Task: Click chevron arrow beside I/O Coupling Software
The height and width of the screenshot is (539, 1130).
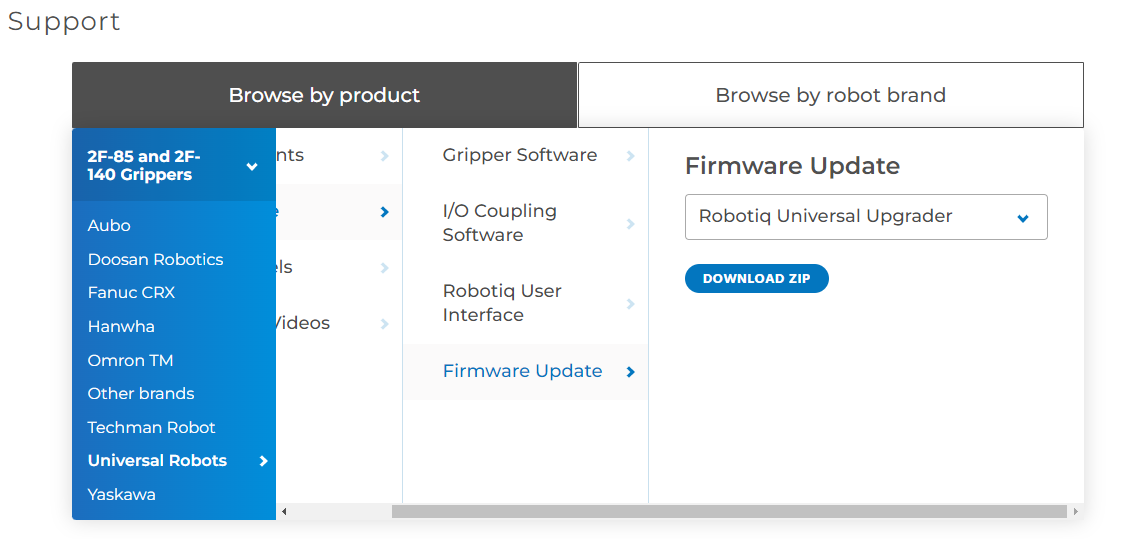Action: [x=631, y=224]
